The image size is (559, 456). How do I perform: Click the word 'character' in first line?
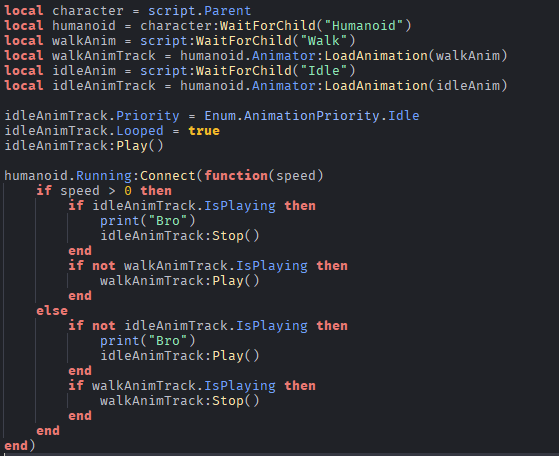coord(88,11)
